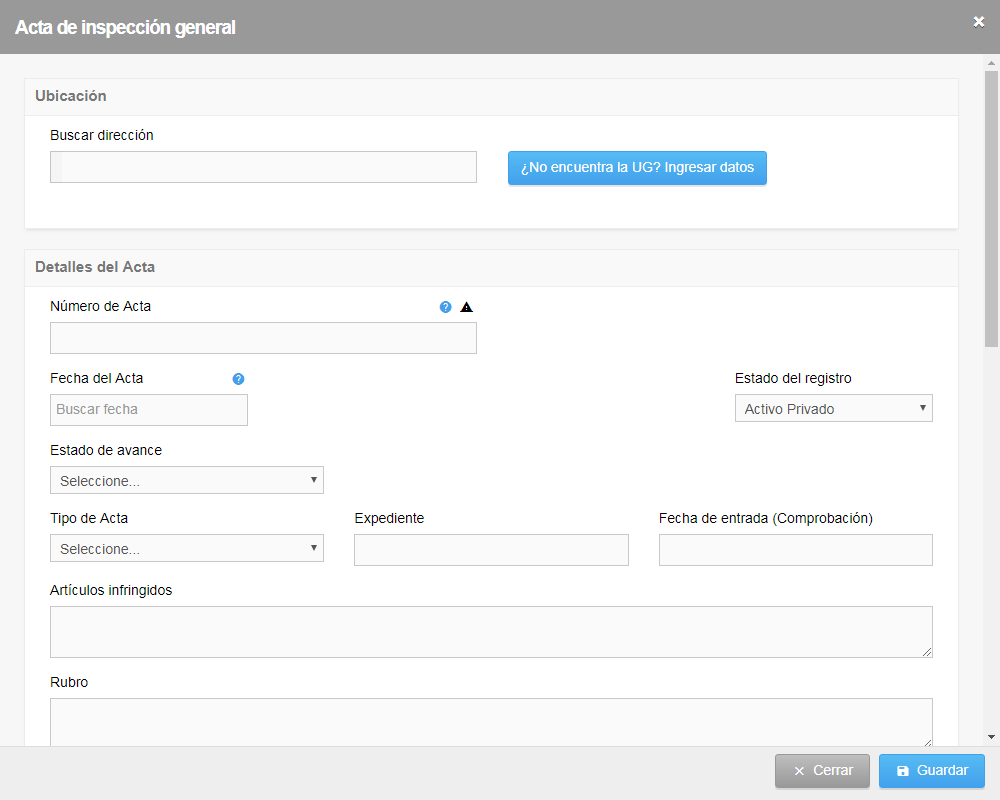Click the warning triangle icon near Número de Acta

tap(467, 307)
